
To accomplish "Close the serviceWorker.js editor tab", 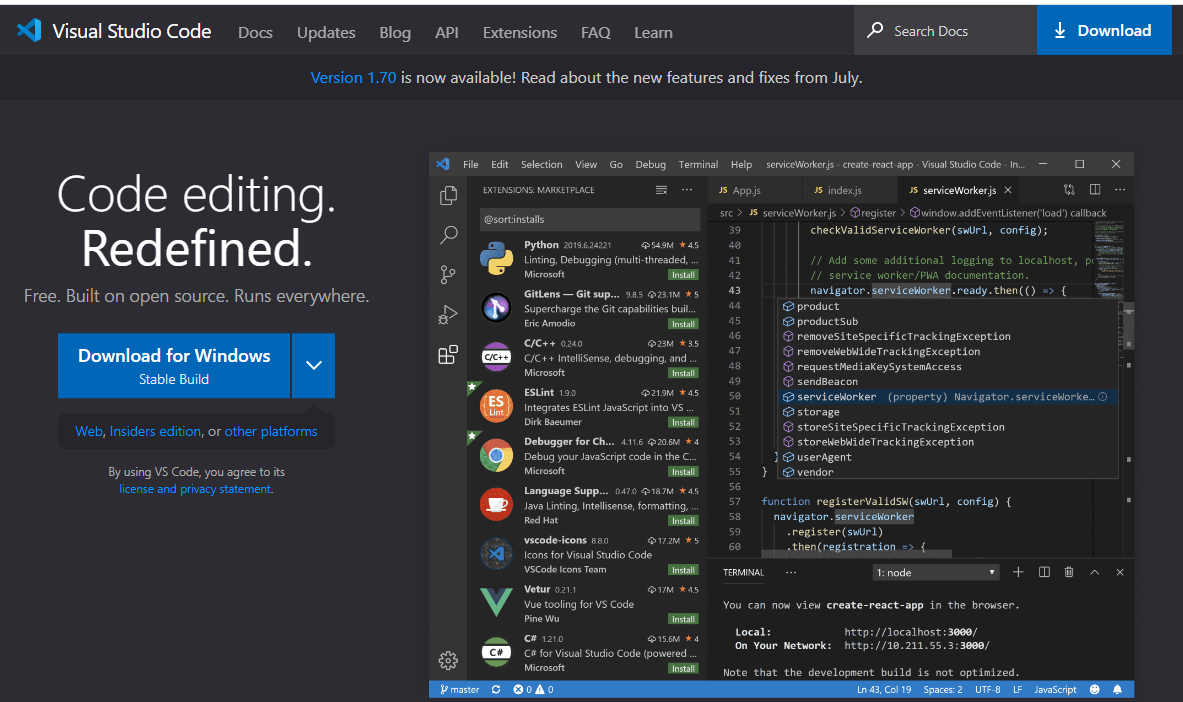I will (x=1008, y=190).
